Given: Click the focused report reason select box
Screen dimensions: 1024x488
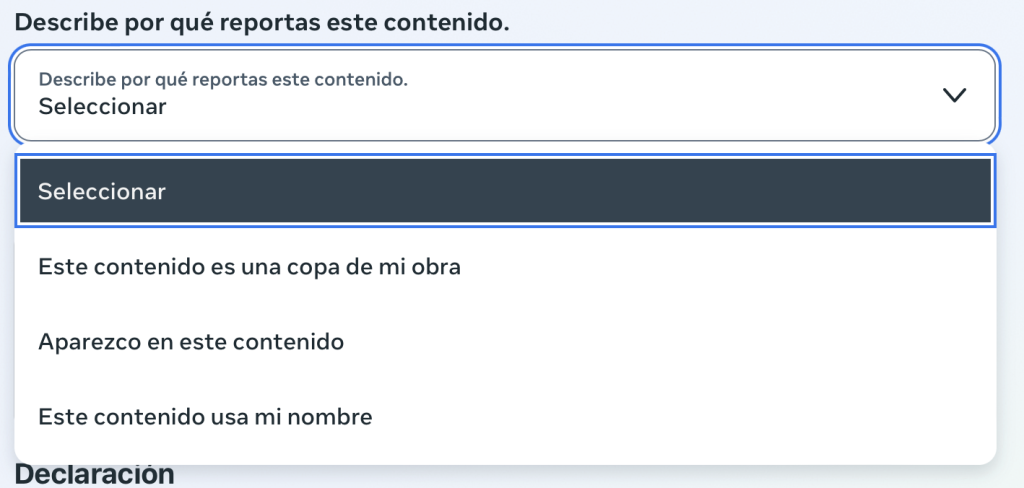Looking at the screenshot, I should (504, 95).
